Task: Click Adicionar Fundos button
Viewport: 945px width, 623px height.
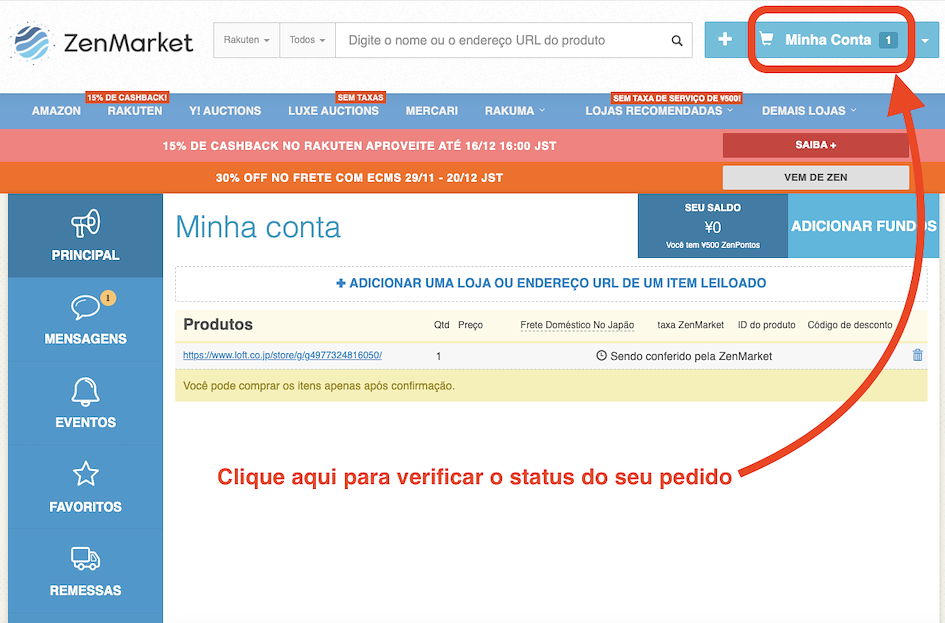Action: (863, 226)
